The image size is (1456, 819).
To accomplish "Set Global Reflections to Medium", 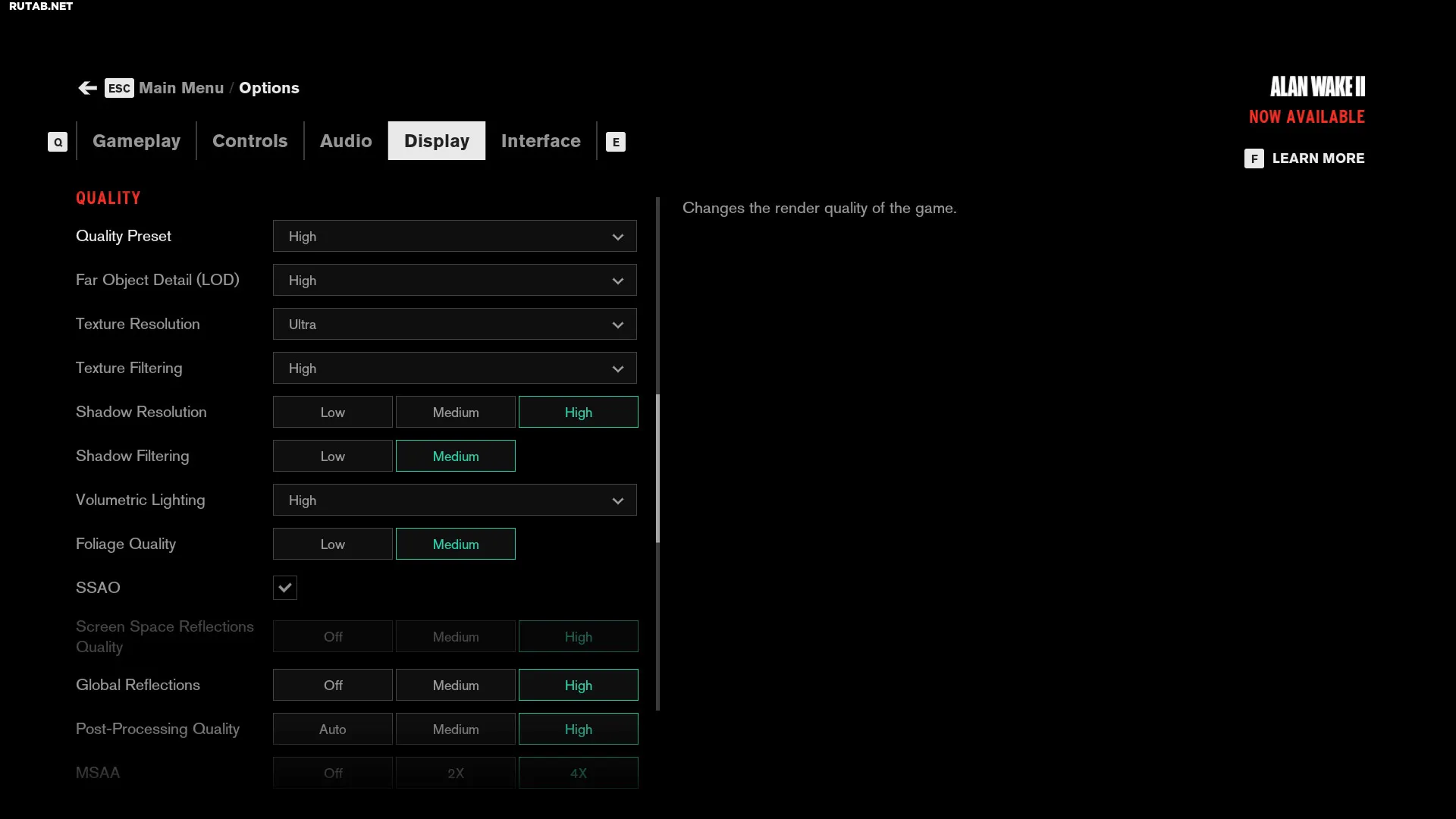I will pyautogui.click(x=456, y=685).
